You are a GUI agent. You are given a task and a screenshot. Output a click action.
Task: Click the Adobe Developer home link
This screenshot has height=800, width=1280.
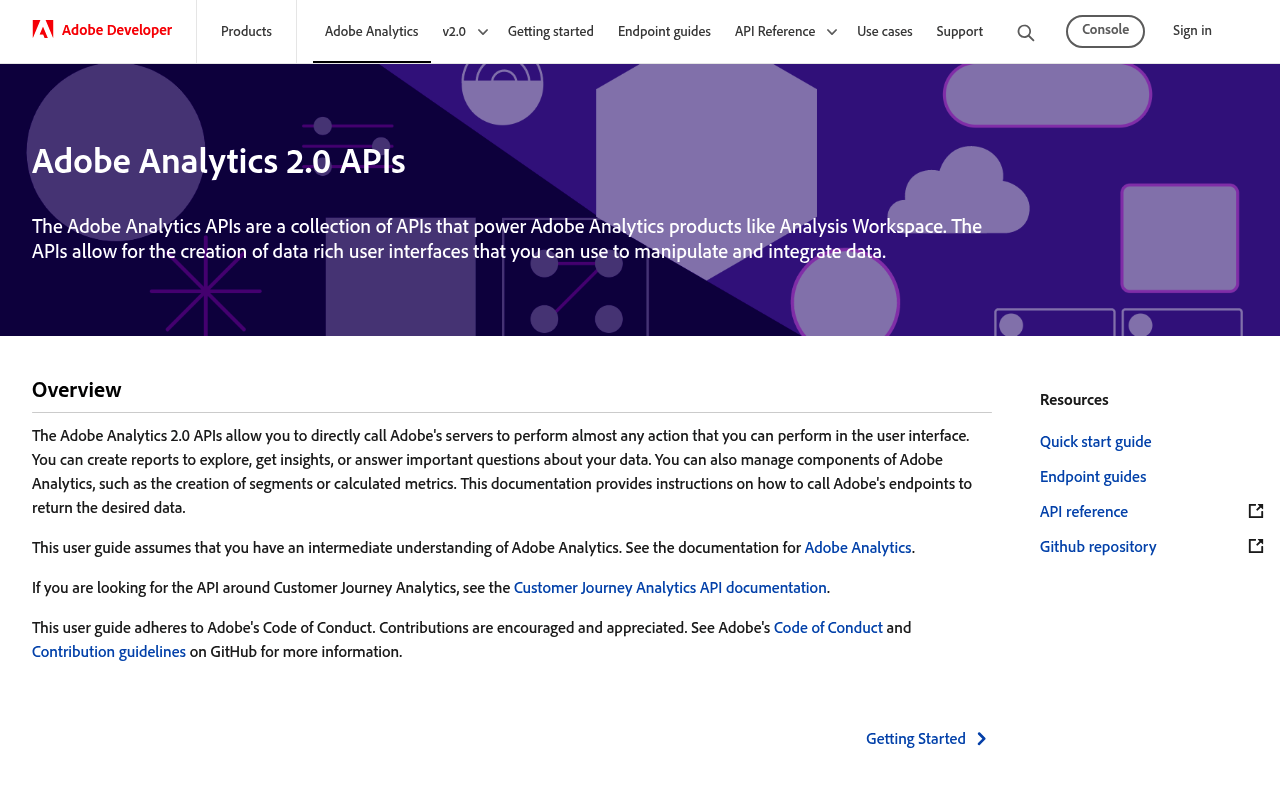[102, 30]
